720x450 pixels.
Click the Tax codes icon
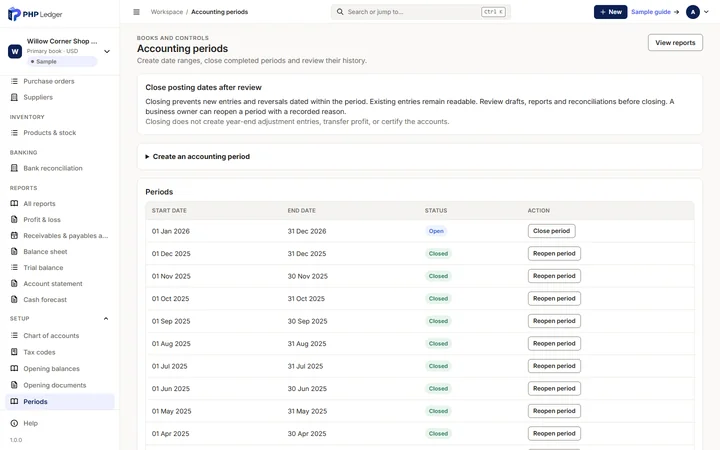[x=14, y=352]
